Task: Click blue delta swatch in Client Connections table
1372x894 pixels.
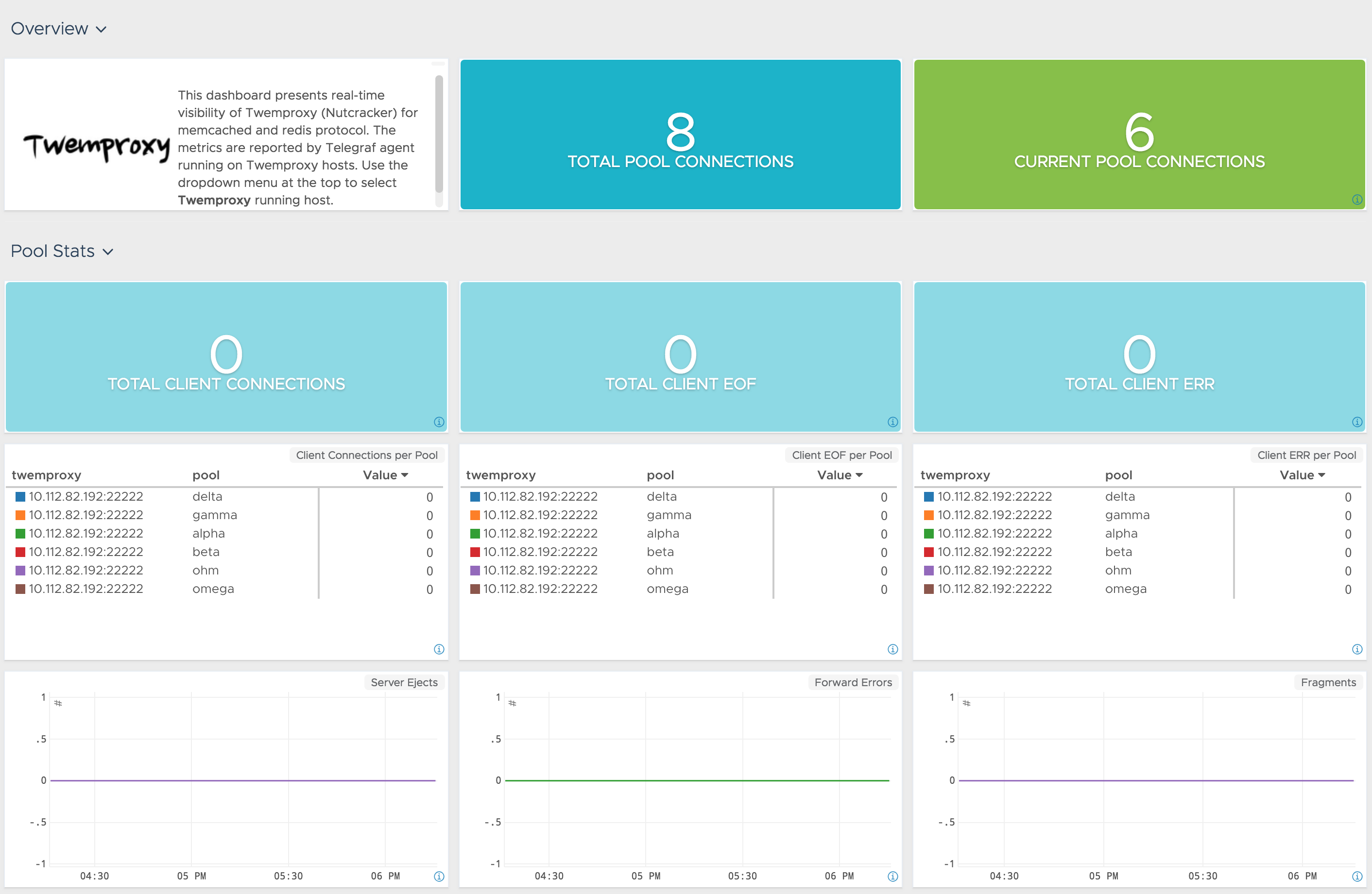Action: [x=20, y=497]
